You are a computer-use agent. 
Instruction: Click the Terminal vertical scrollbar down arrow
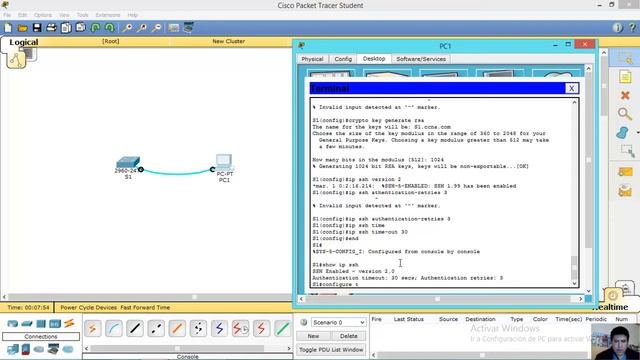click(574, 283)
